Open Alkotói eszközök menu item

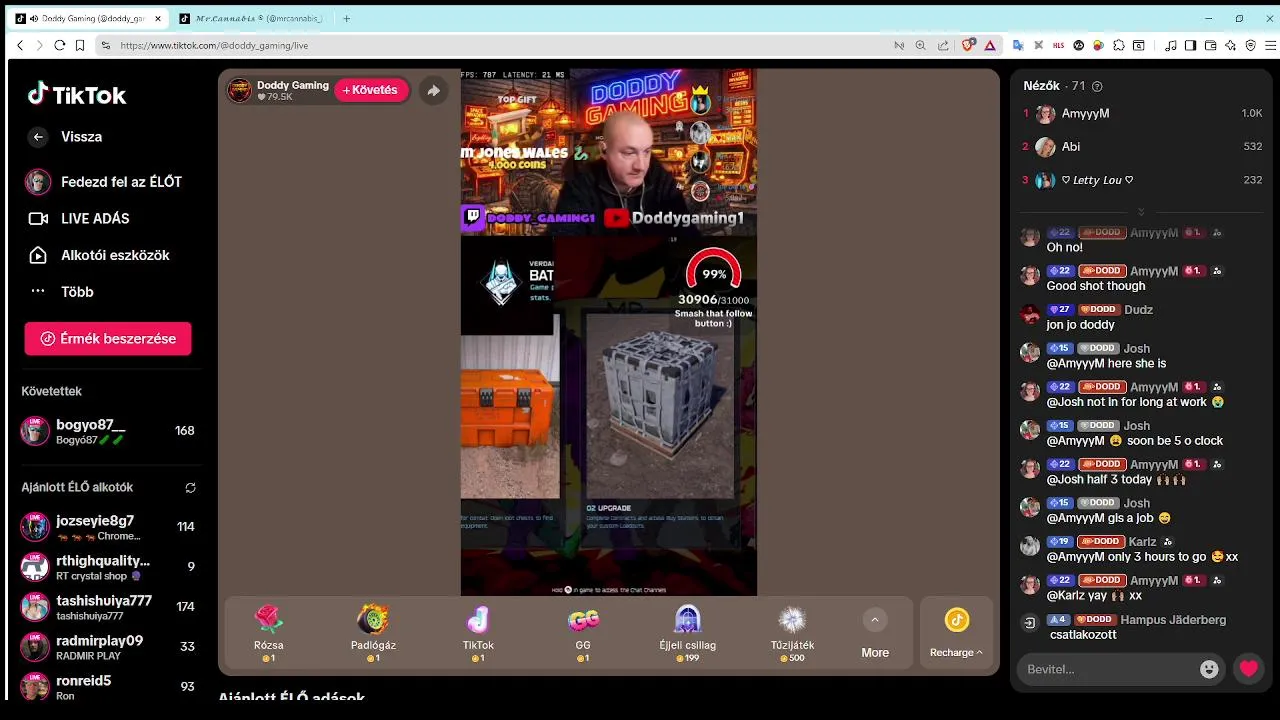point(98,255)
